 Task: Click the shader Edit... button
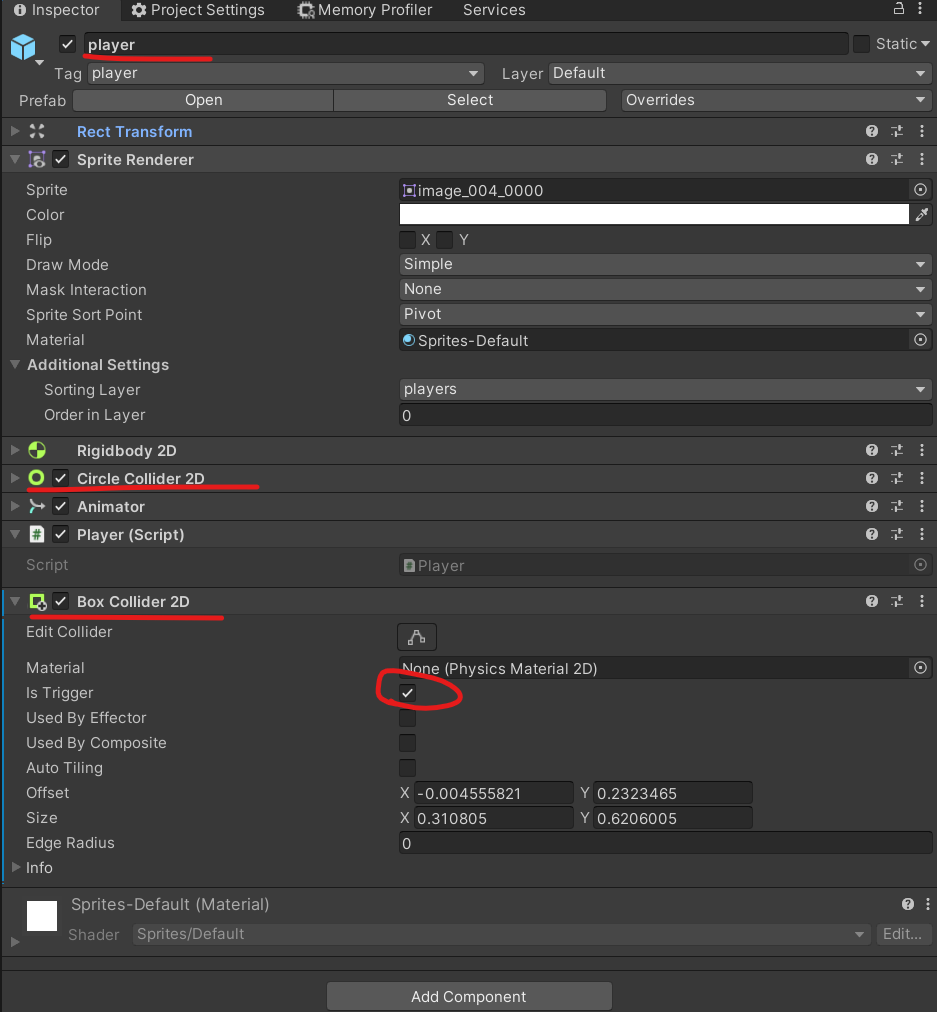tap(902, 934)
